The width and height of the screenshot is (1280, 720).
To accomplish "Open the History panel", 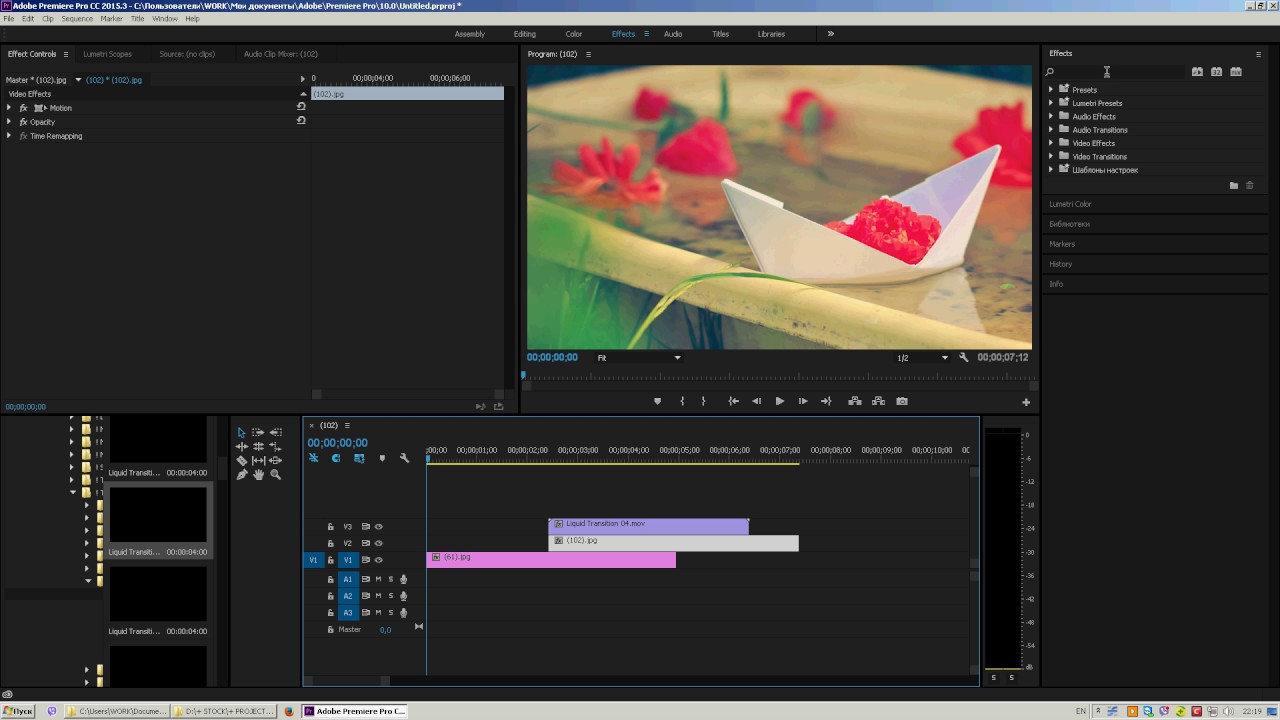I will (x=1060, y=264).
